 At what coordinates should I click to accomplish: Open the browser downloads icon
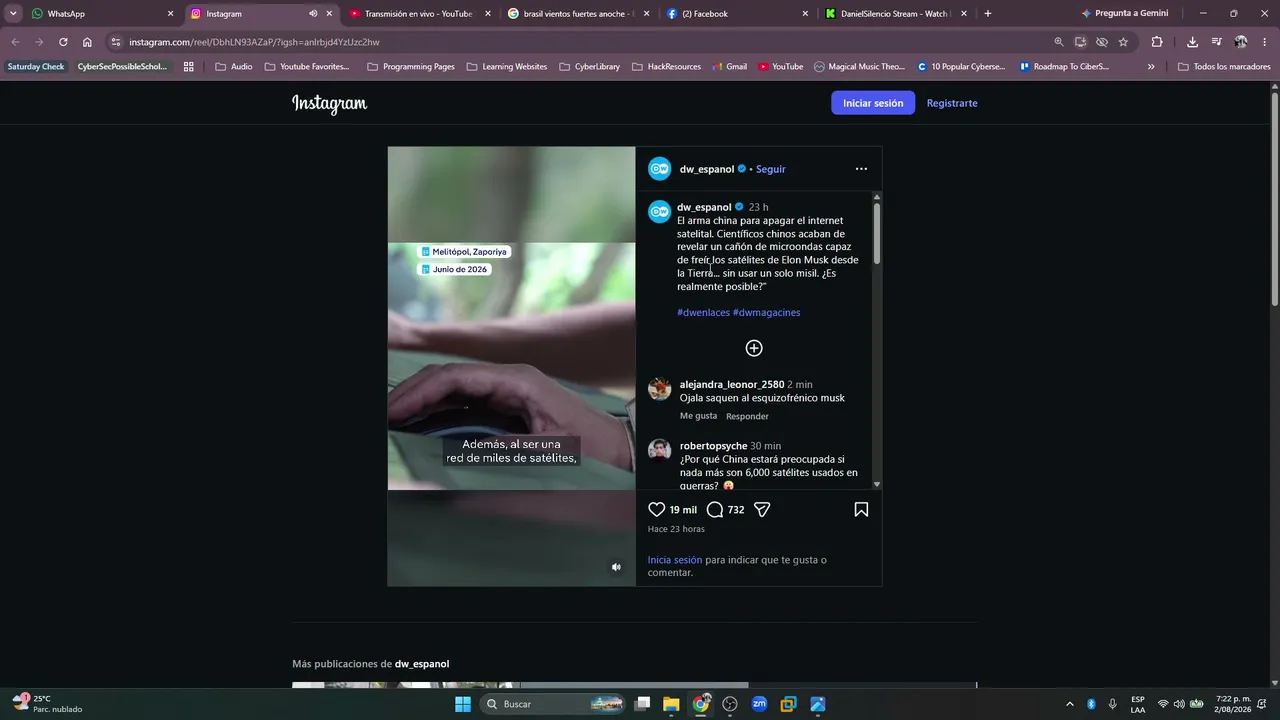tap(1192, 42)
